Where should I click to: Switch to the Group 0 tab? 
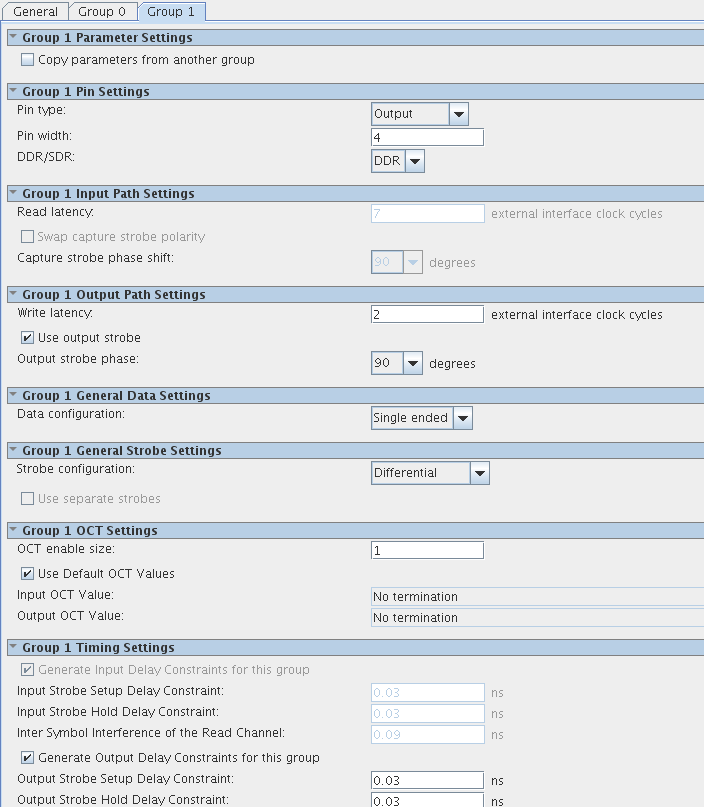(103, 12)
